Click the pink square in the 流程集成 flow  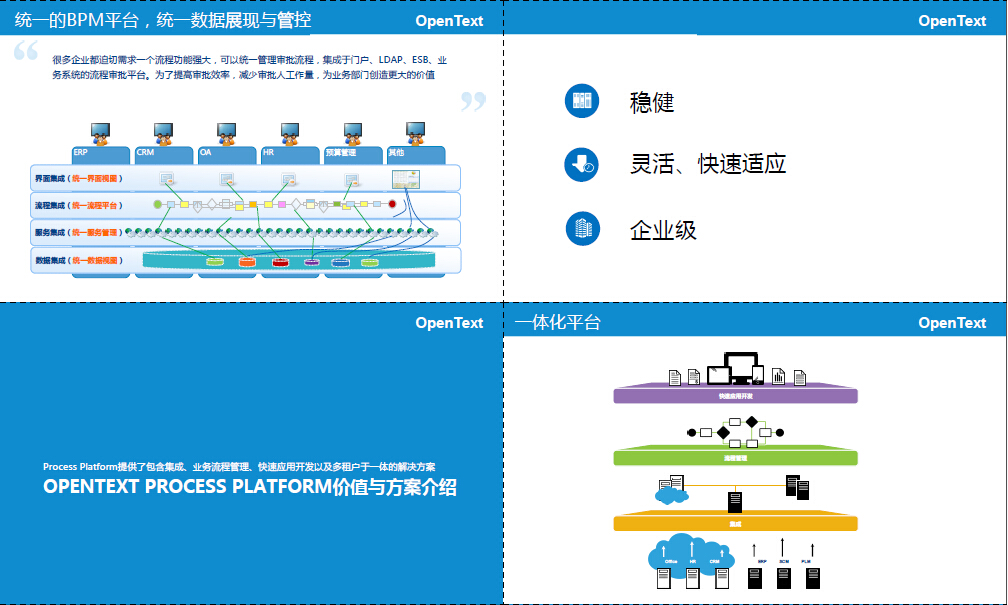(282, 204)
